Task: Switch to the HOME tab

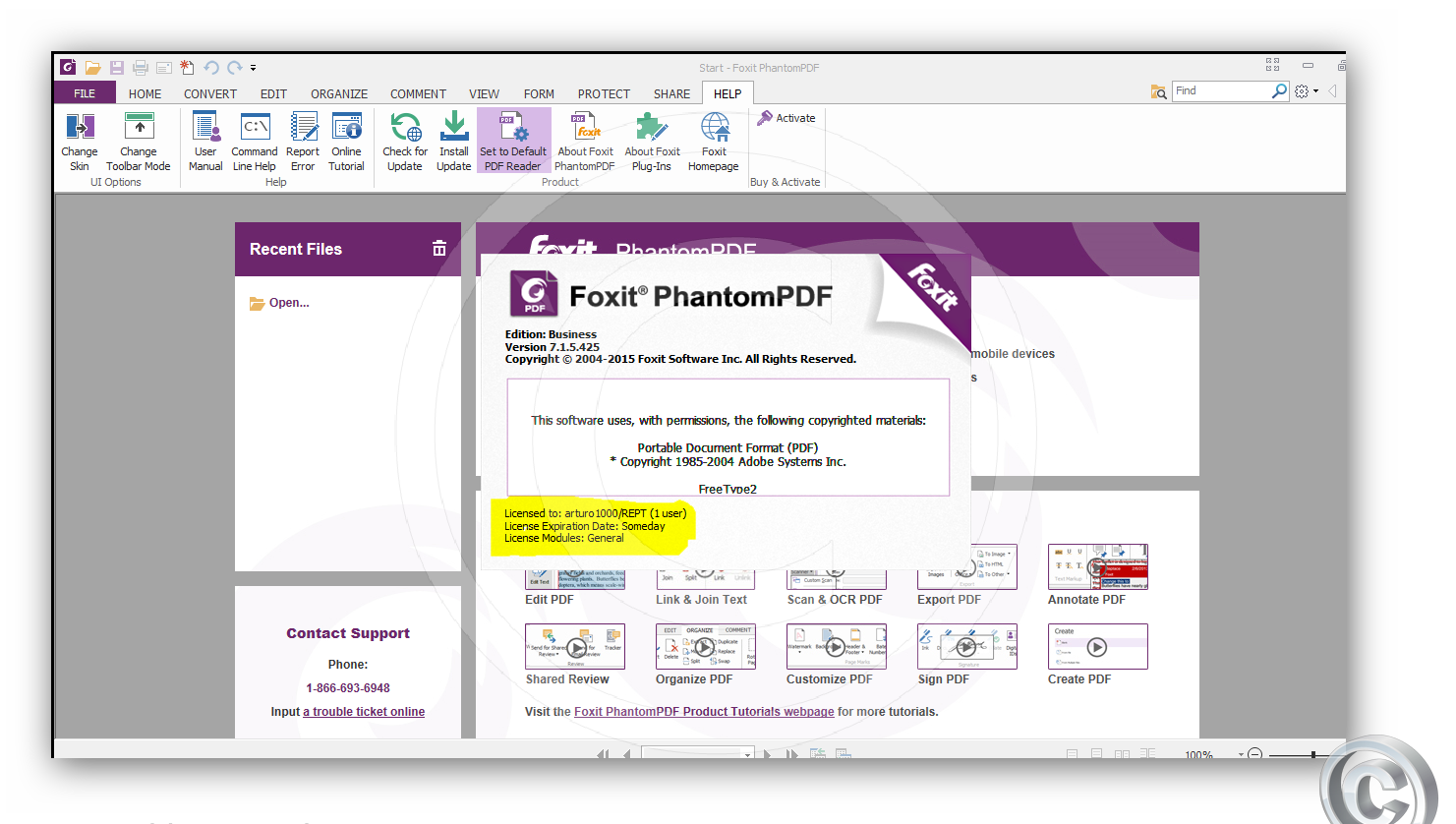Action: tap(145, 94)
